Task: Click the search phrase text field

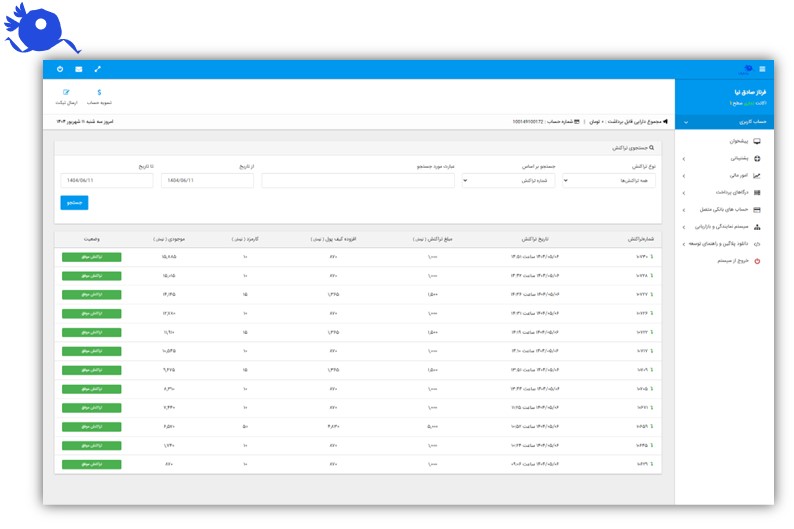Action: pyautogui.click(x=358, y=181)
